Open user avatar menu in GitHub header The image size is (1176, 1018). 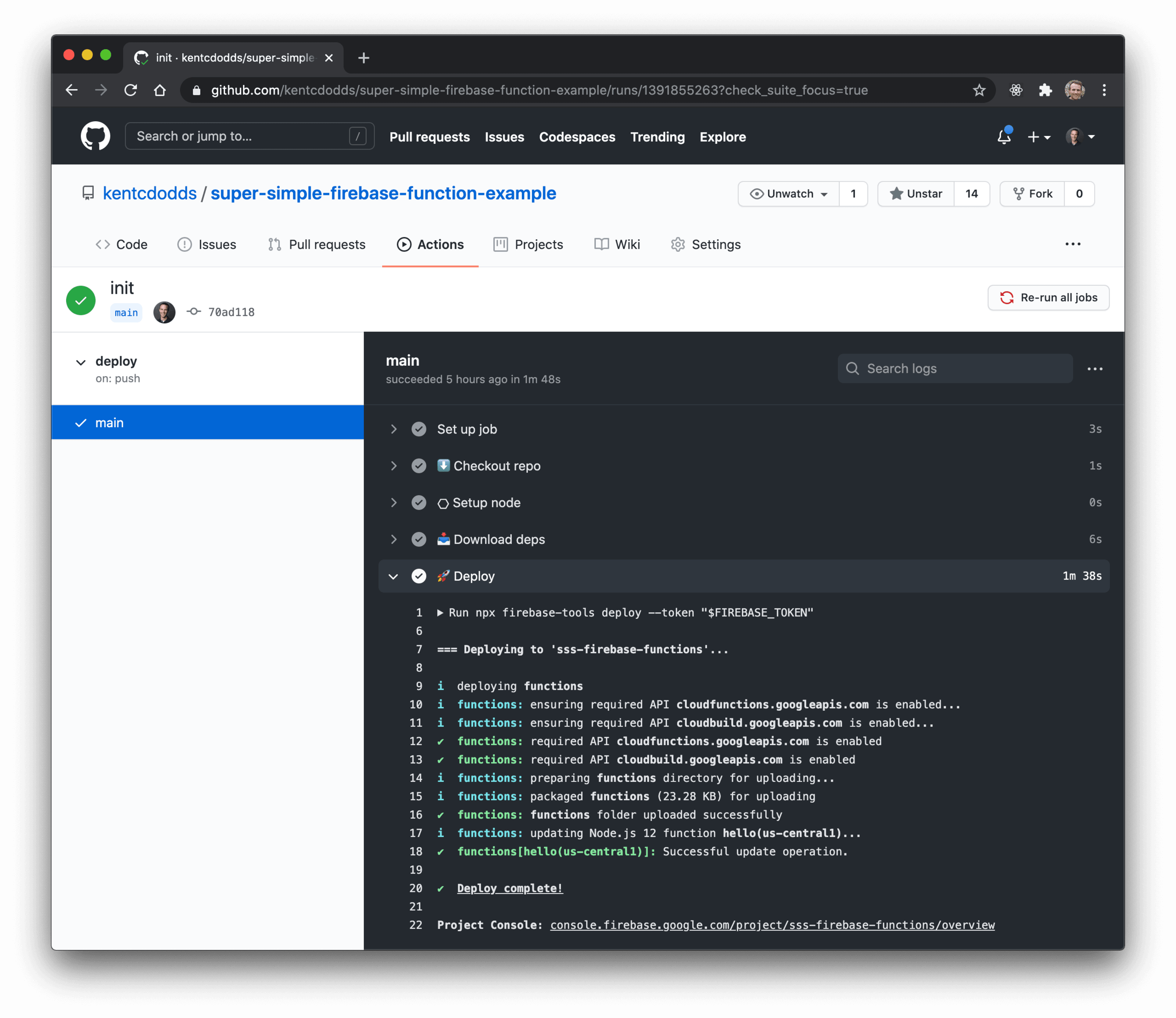pos(1080,137)
